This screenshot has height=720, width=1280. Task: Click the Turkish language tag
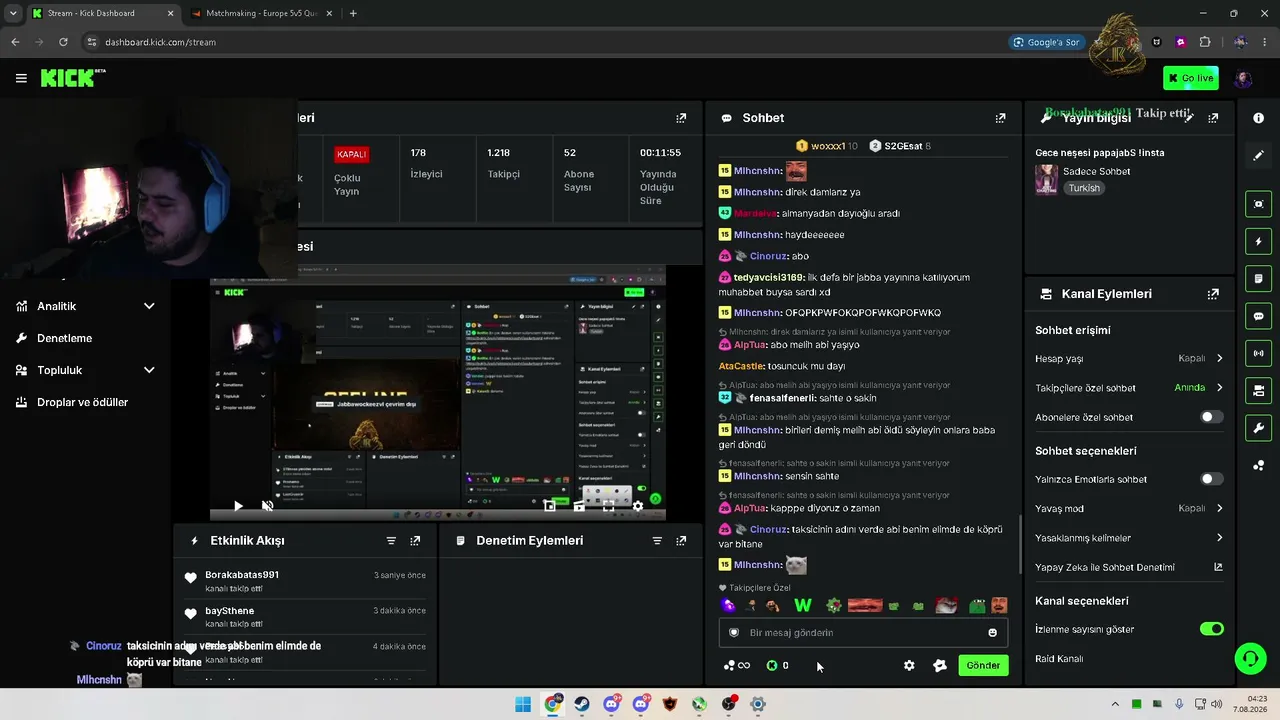(1083, 188)
